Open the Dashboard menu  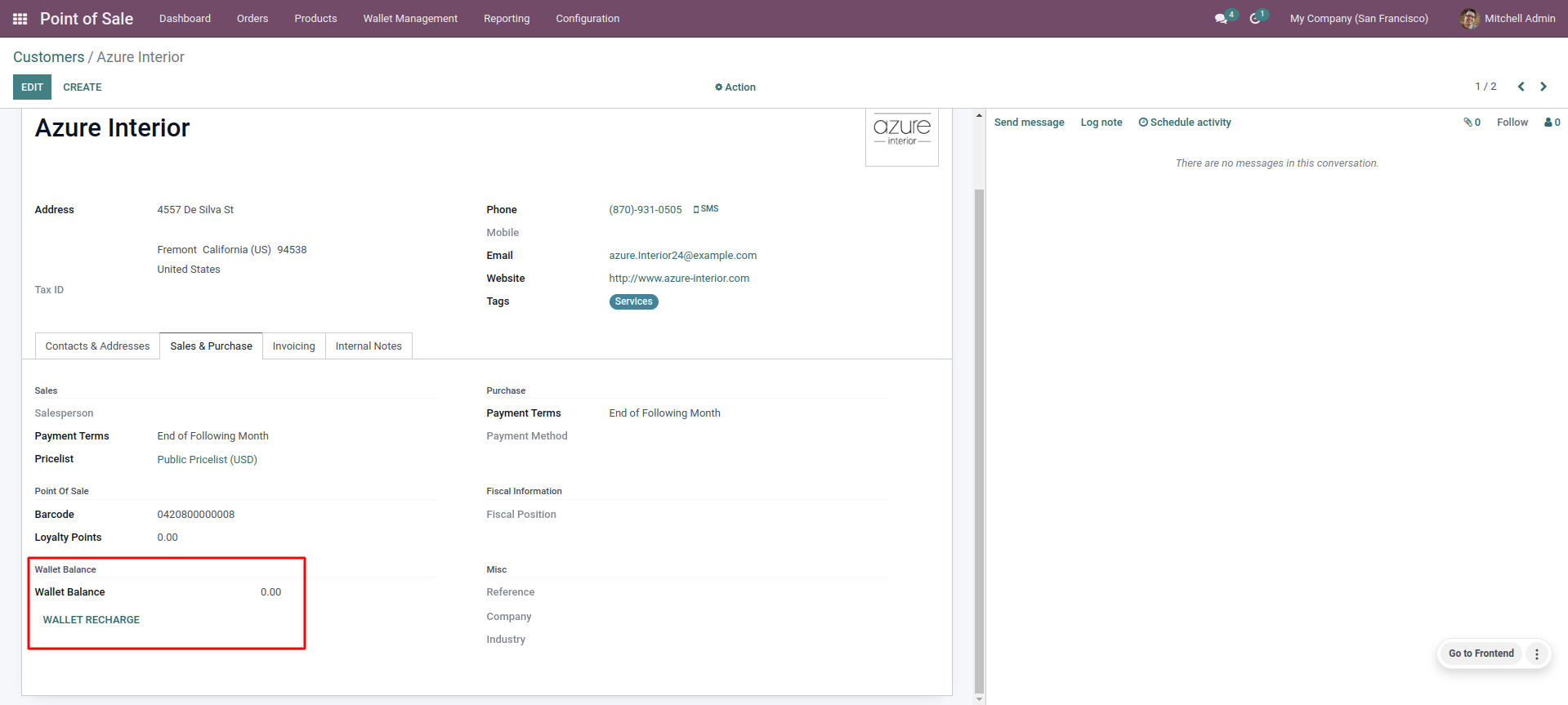point(185,19)
